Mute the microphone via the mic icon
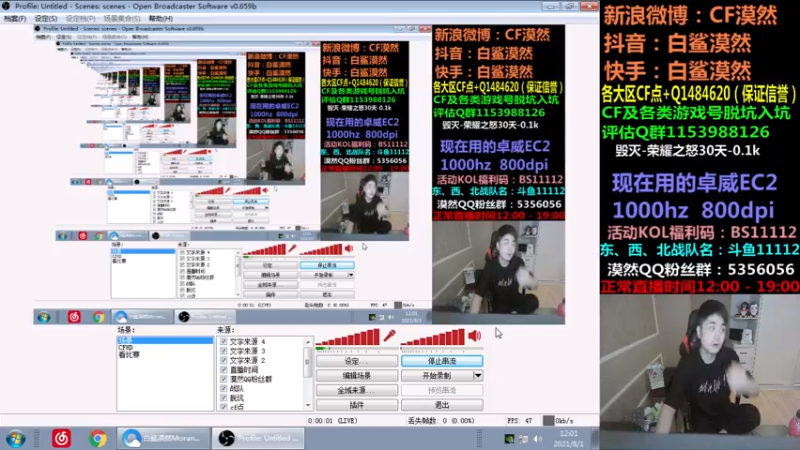The width and height of the screenshot is (800, 450). point(389,336)
